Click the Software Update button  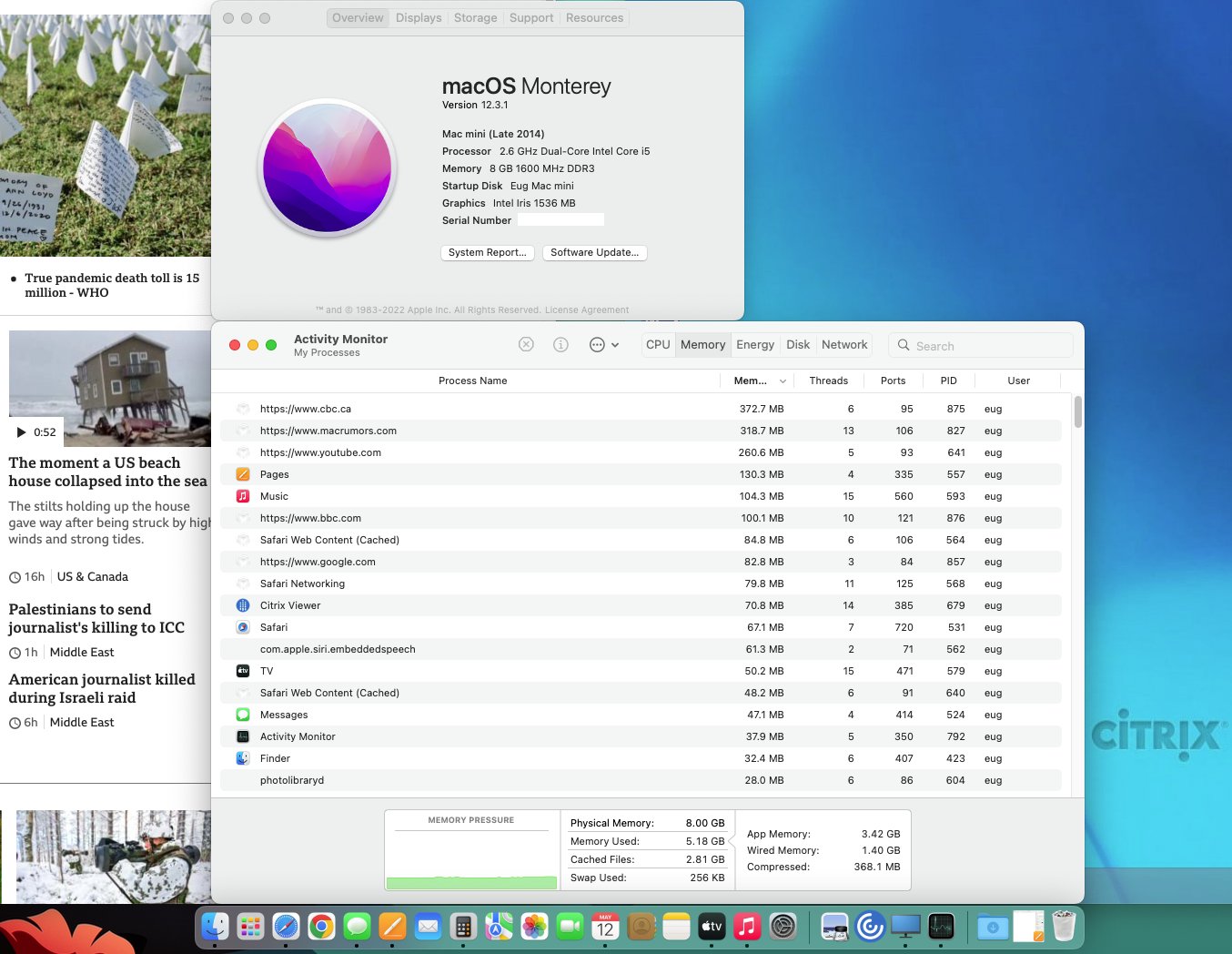pos(594,252)
